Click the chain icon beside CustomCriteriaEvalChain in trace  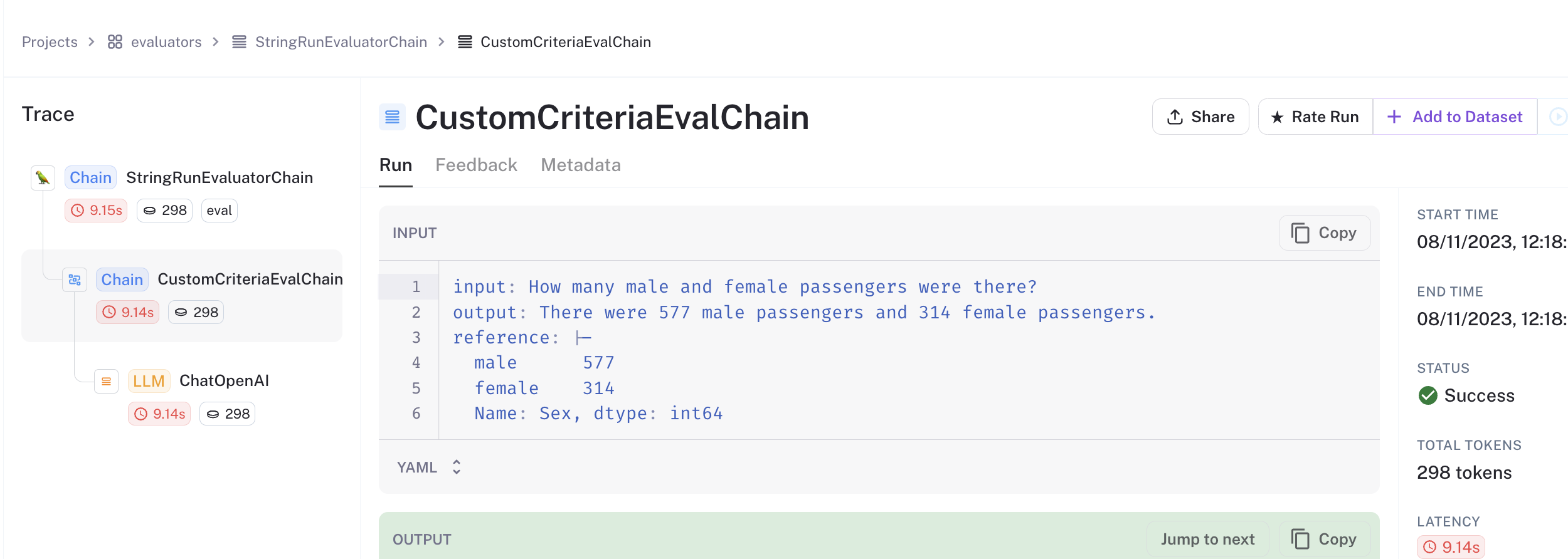coord(75,279)
